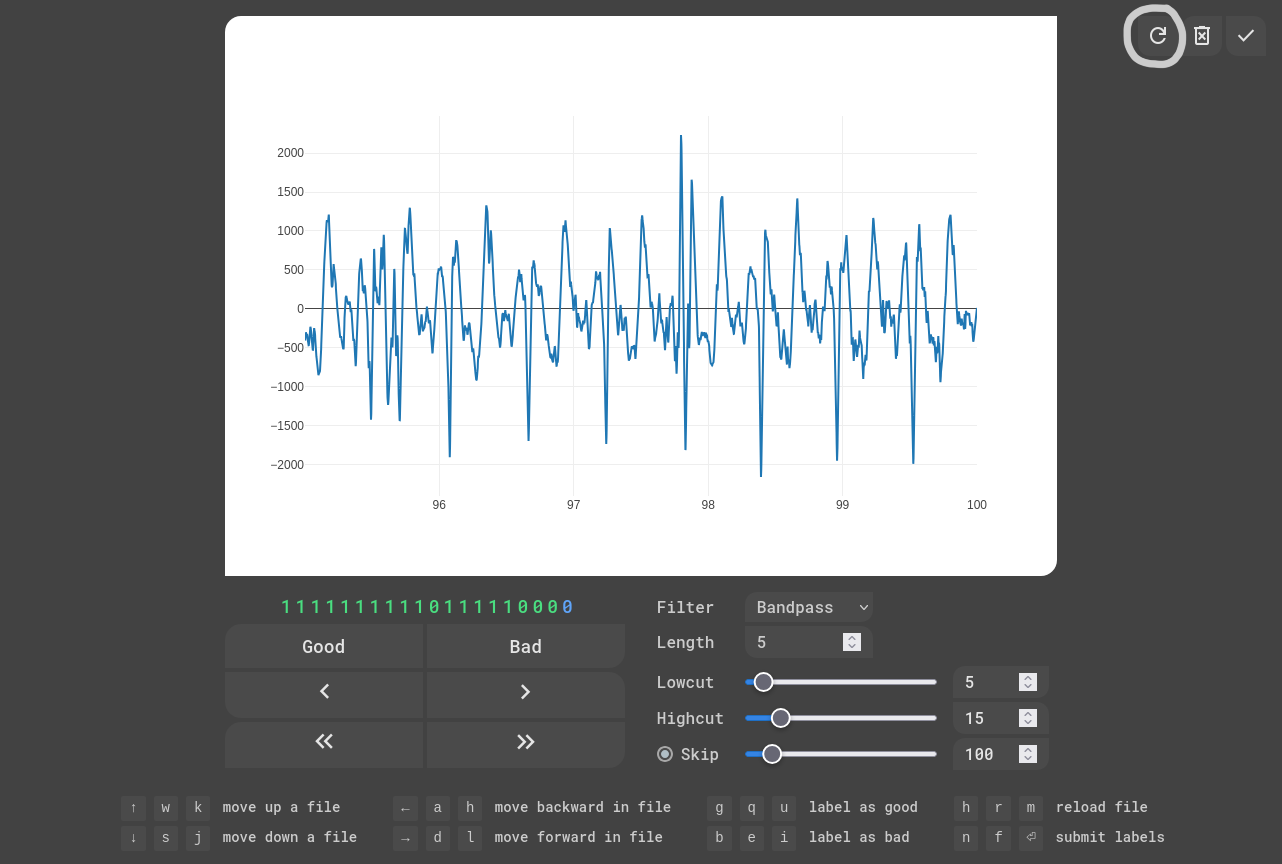The image size is (1282, 864).
Task: Jump forward with double right chevron
Action: (x=525, y=742)
